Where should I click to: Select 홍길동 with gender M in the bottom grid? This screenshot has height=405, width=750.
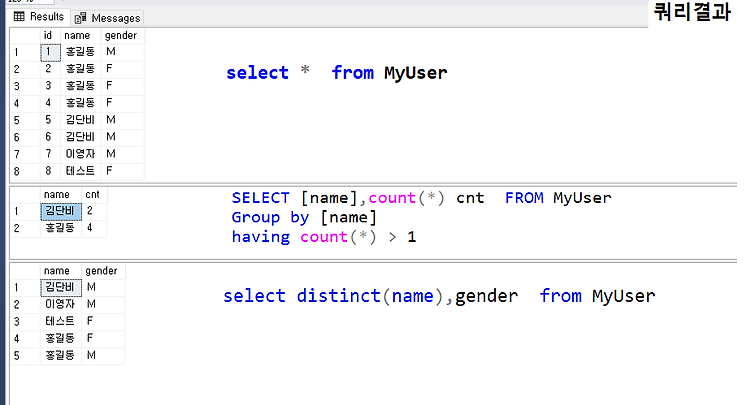[x=61, y=356]
